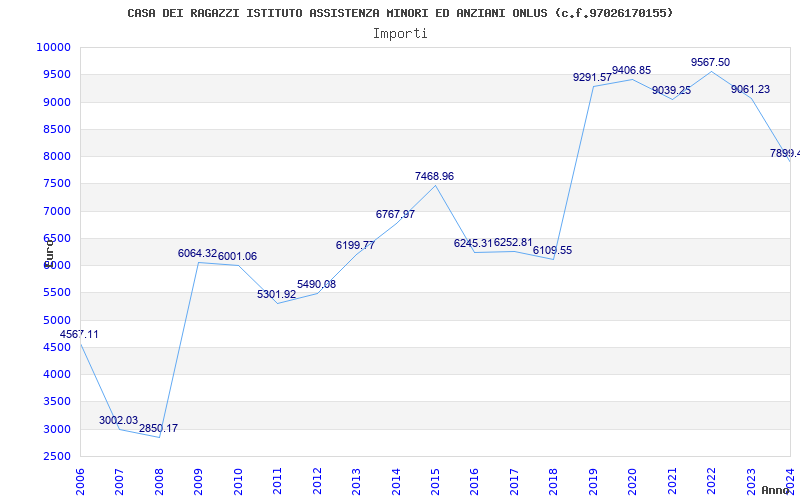The width and height of the screenshot is (800, 500).
Task: Click the CASA DEI RAGAZZI chart title
Action: tap(400, 13)
